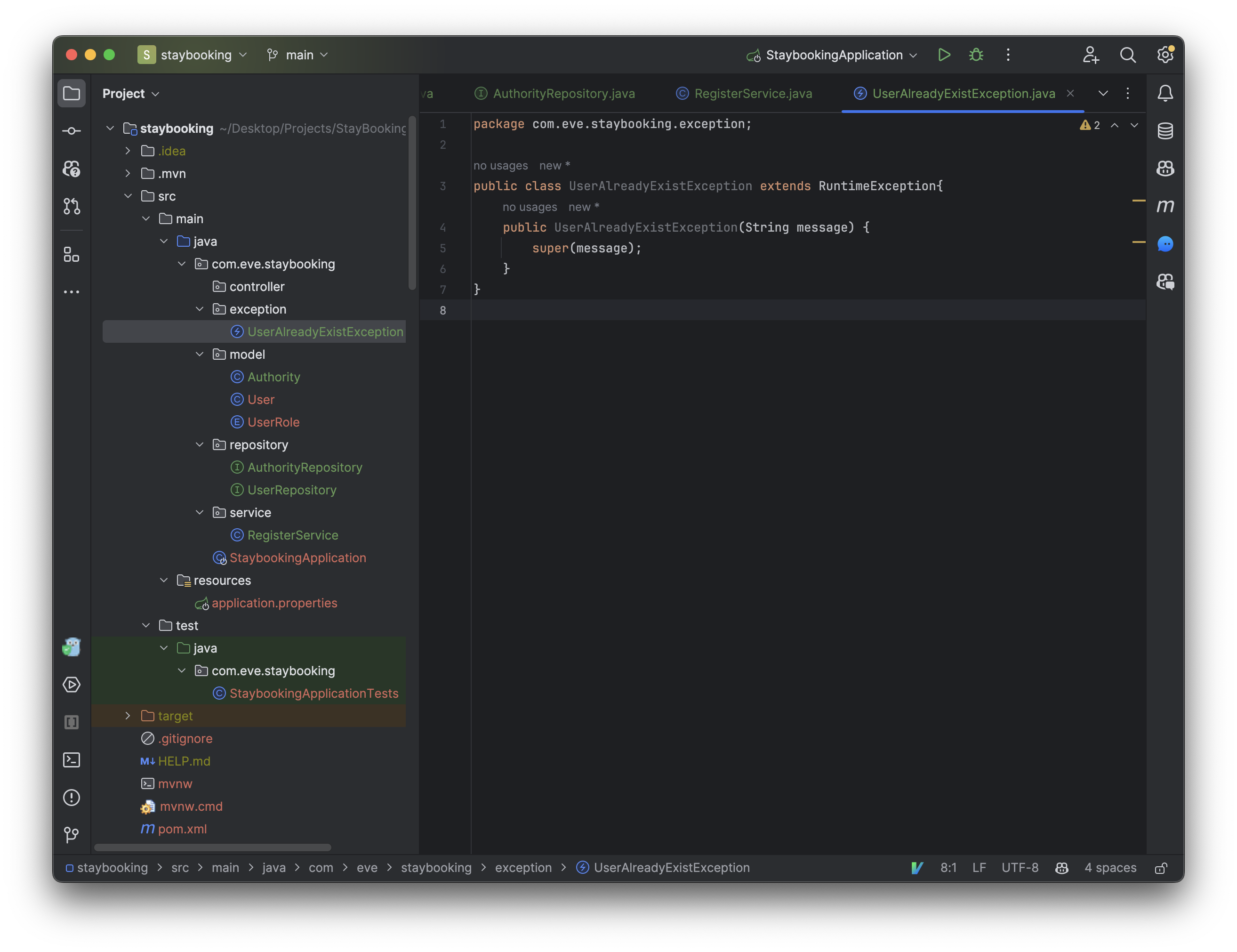Open the Database tool window
This screenshot has height=952, width=1237.
pyautogui.click(x=1165, y=130)
